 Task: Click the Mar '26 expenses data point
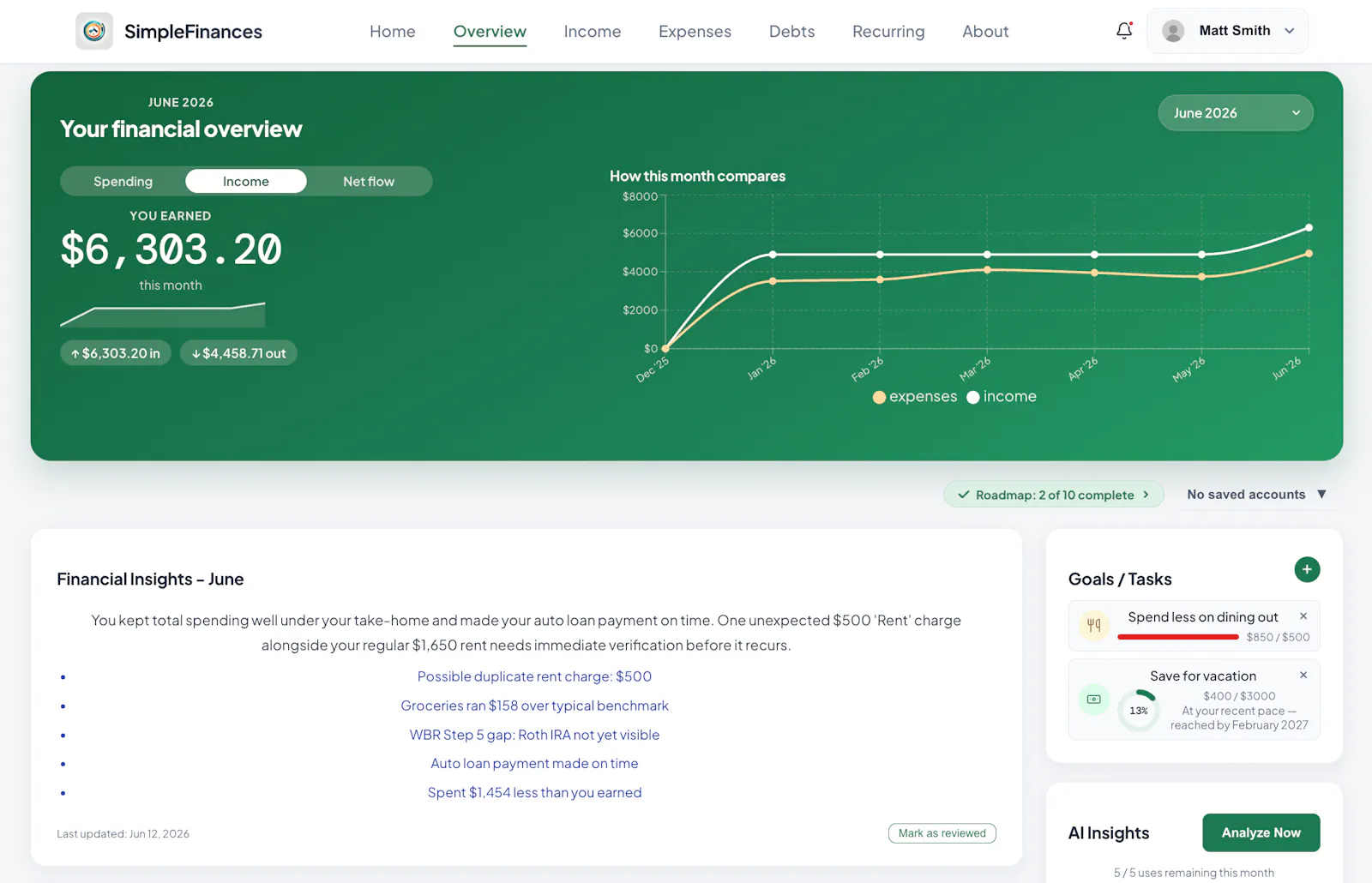point(987,270)
